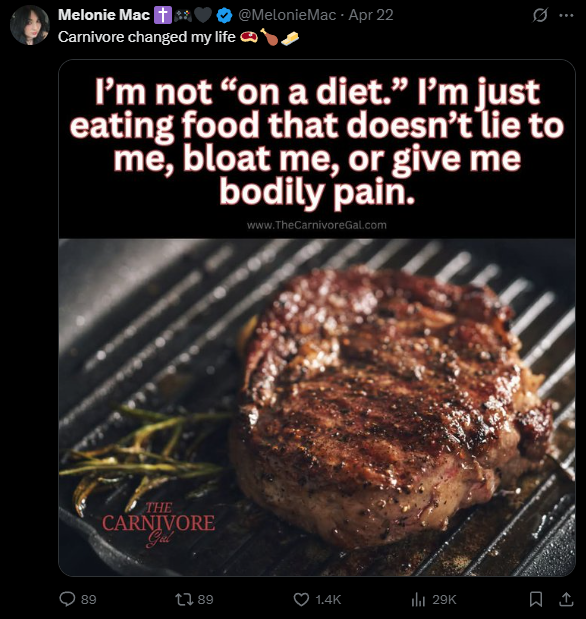
Task: Click the 29K views count
Action: (444, 599)
